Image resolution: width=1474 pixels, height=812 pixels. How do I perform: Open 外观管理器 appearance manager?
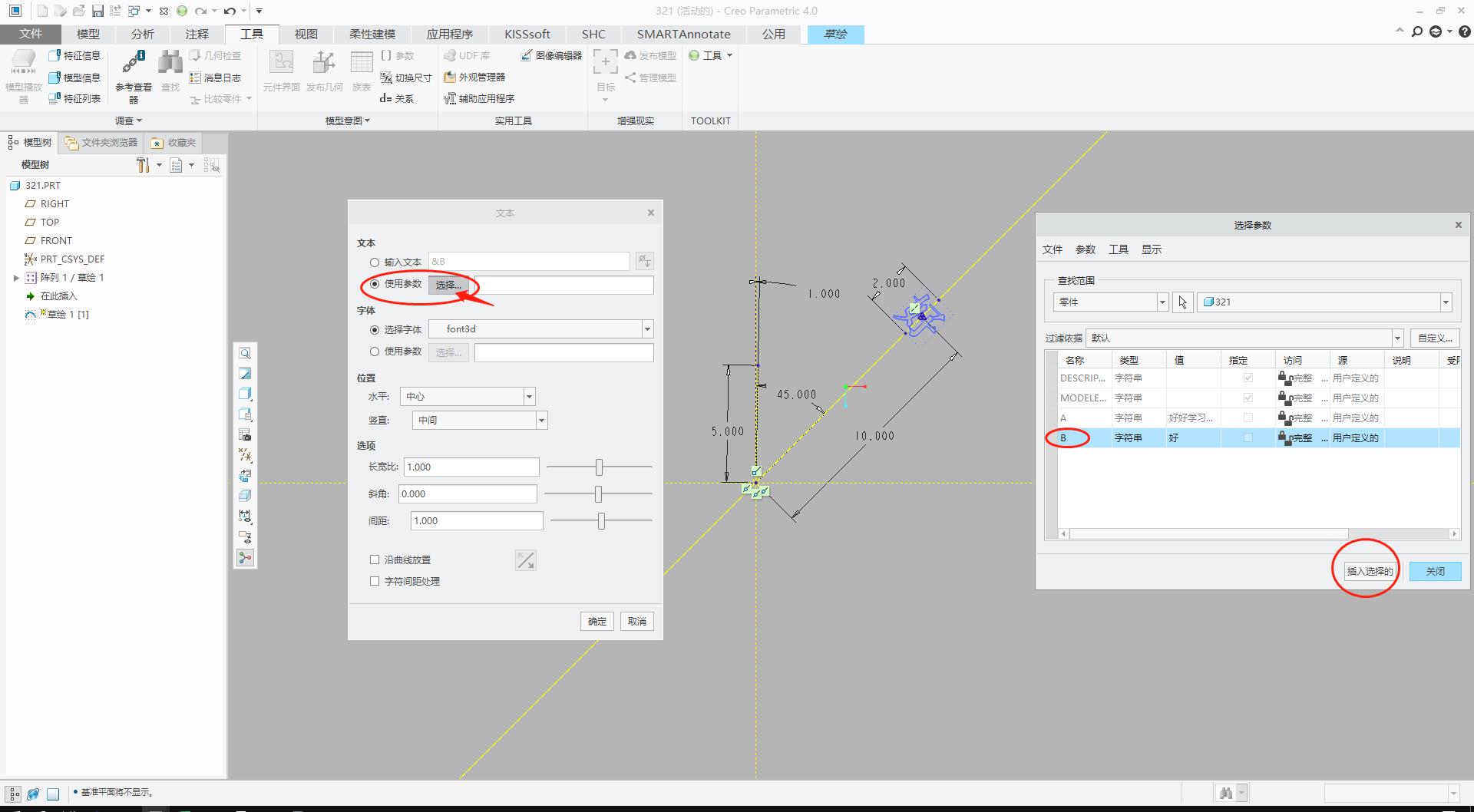pos(474,77)
